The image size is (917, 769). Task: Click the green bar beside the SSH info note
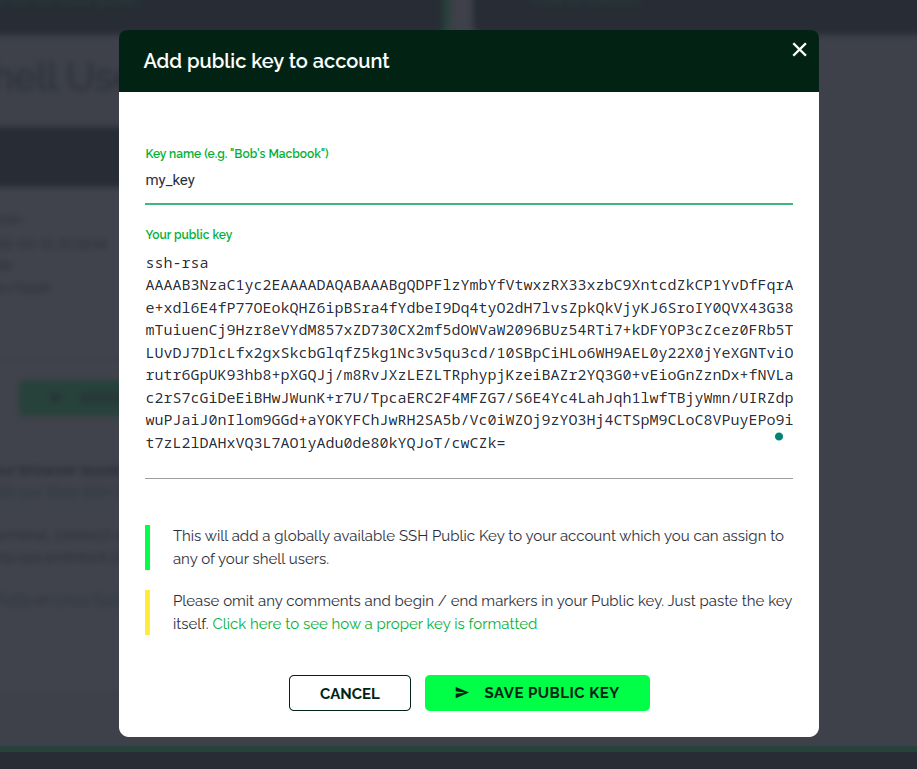coord(147,547)
